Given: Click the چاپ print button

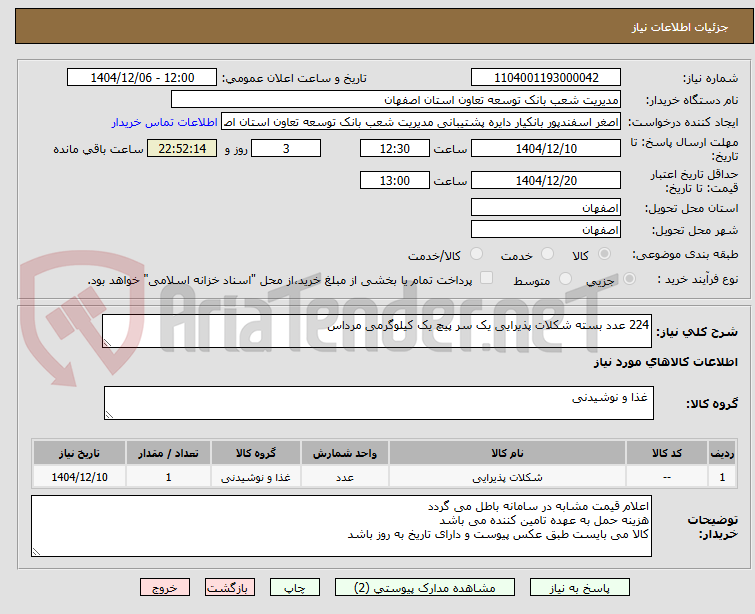Looking at the screenshot, I should pyautogui.click(x=295, y=588).
